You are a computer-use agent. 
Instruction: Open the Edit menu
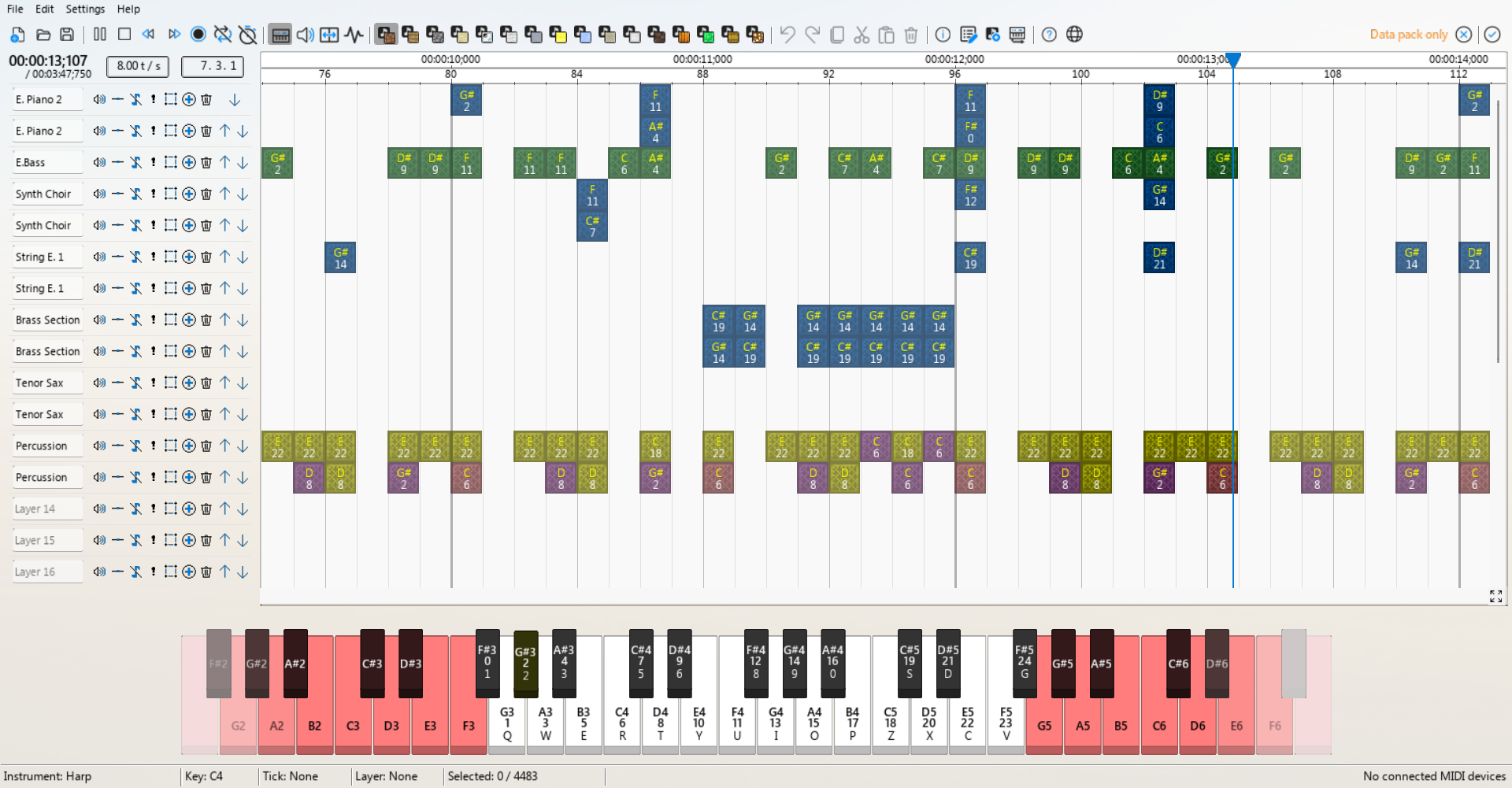[x=45, y=9]
